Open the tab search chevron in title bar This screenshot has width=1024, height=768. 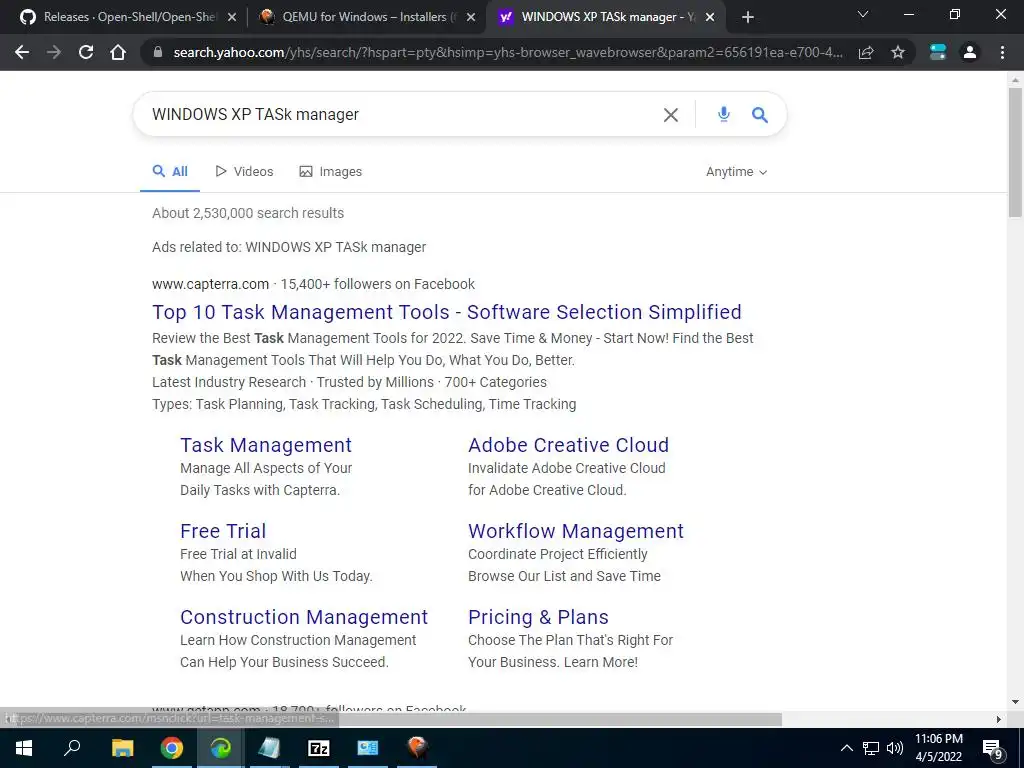863,14
